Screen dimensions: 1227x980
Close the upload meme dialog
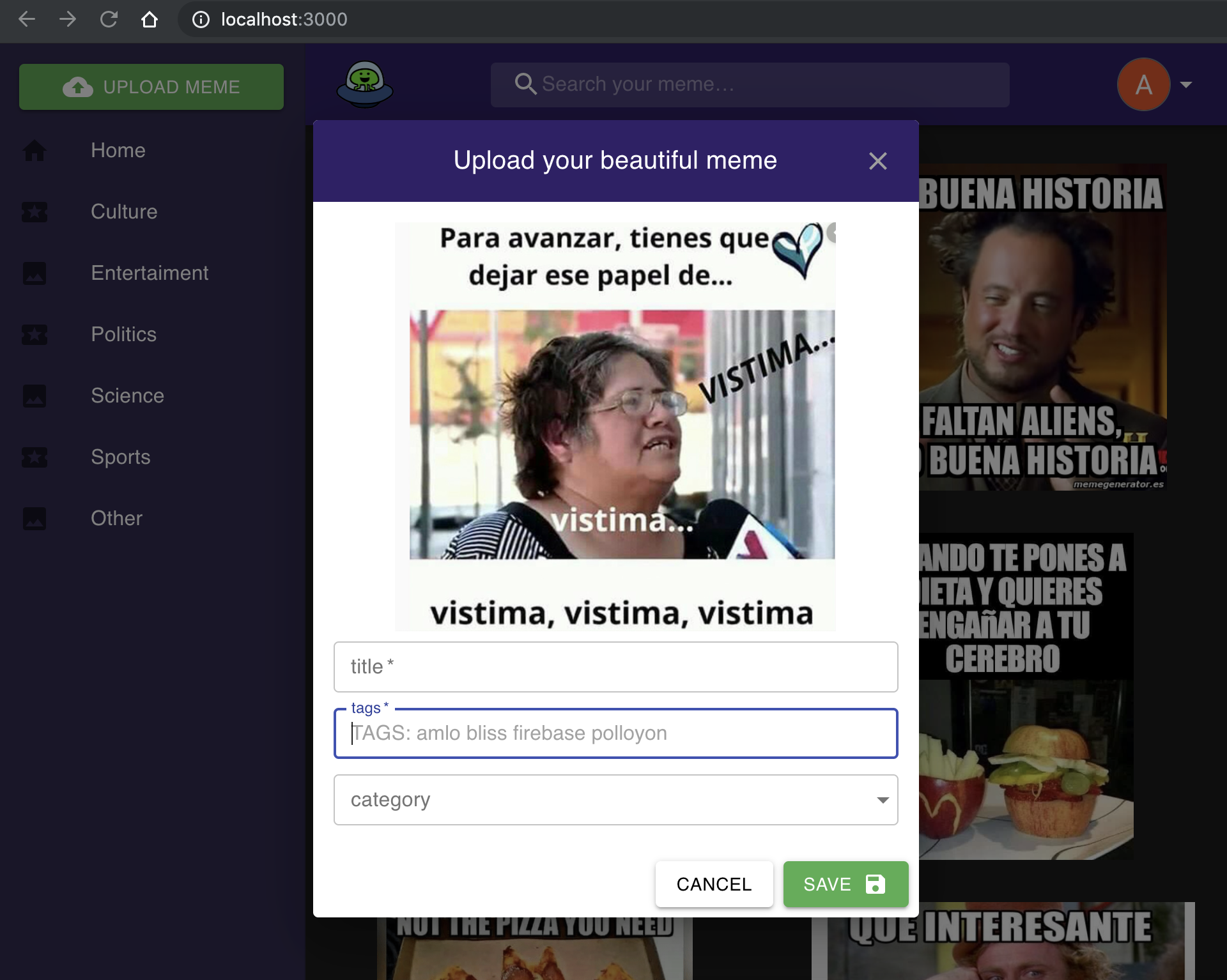pos(877,161)
